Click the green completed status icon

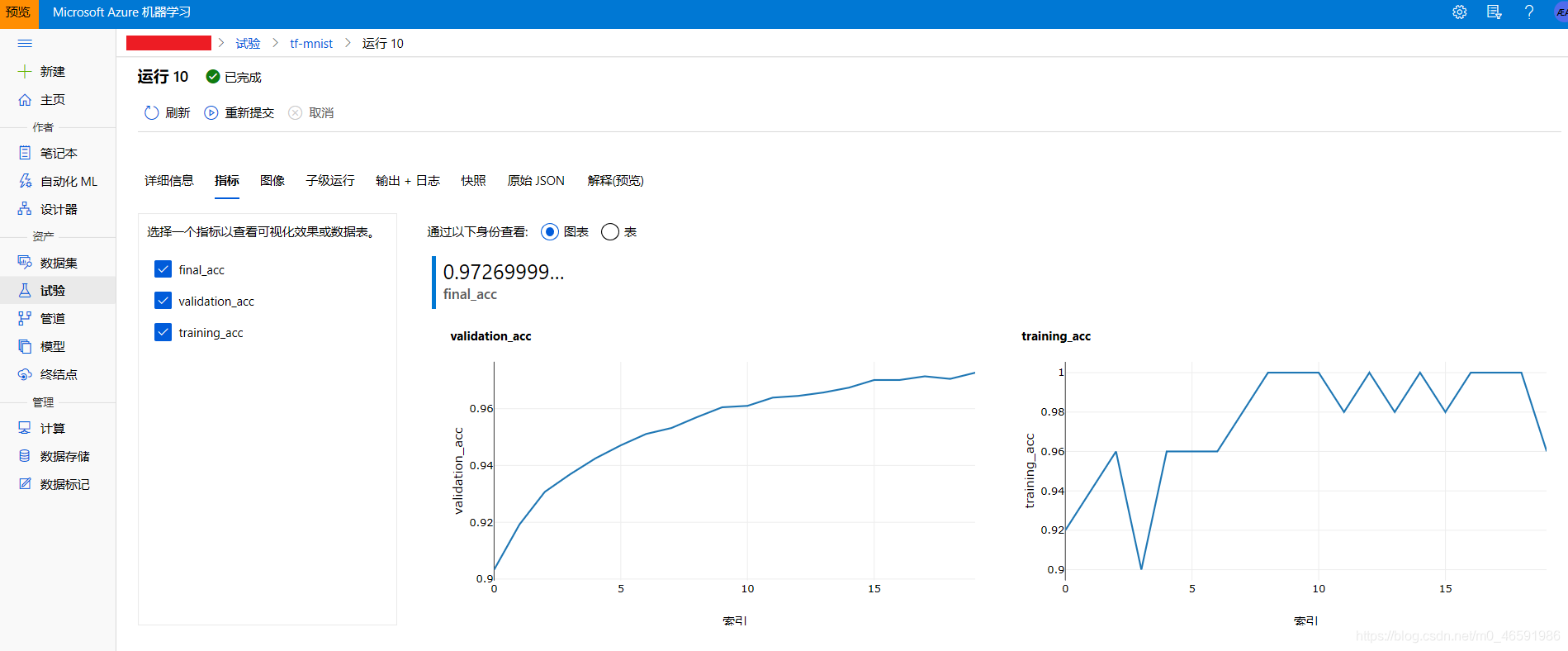click(x=213, y=77)
